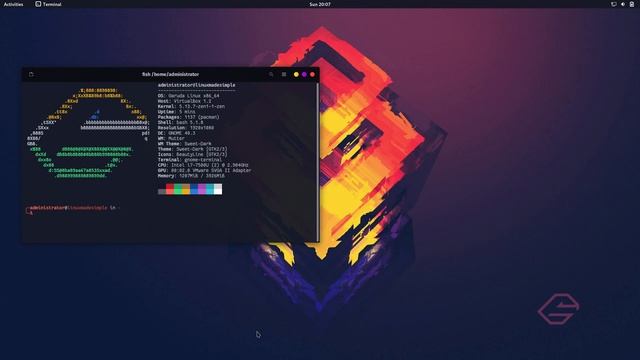640x360 pixels.
Task: Click the 'GPU:' line in neofetch output
Action: click(x=204, y=171)
